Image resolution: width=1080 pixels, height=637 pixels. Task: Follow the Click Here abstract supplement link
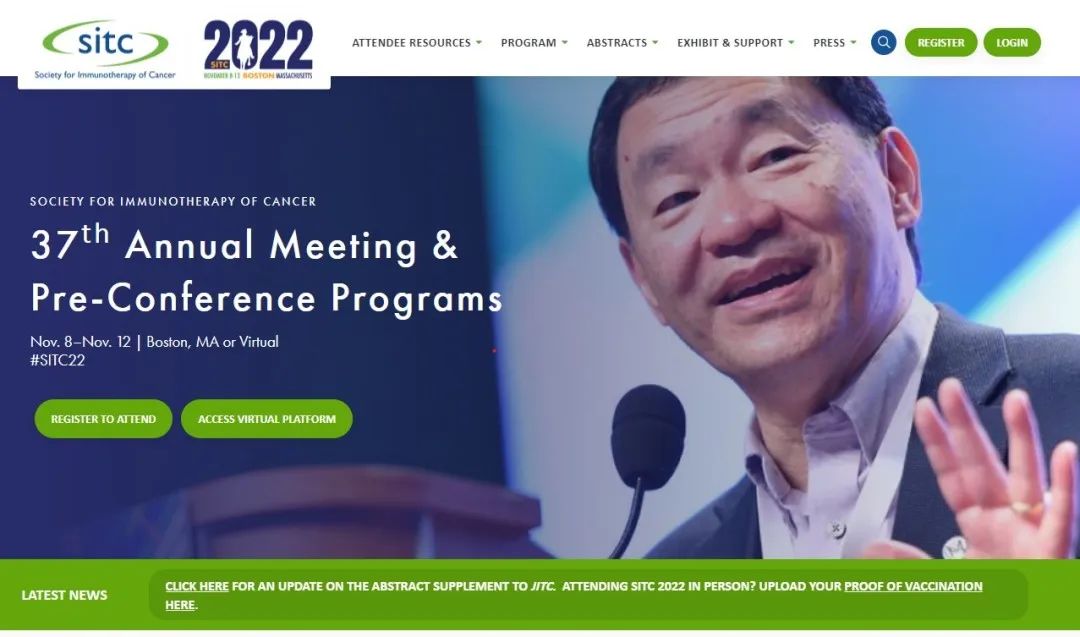point(197,586)
